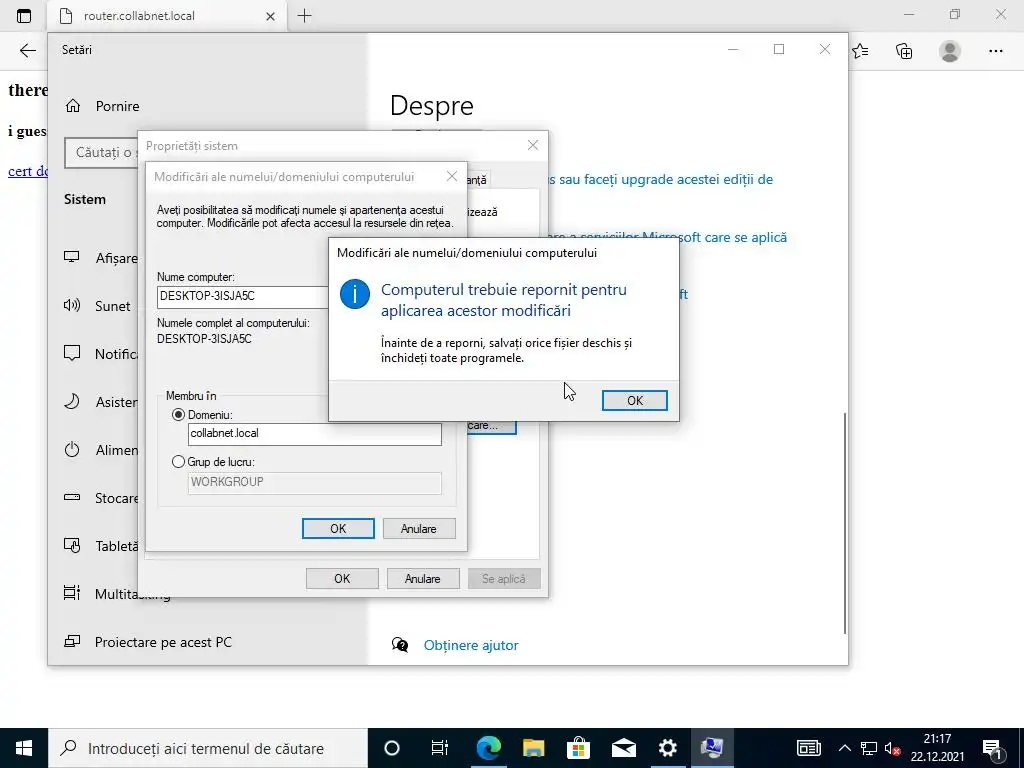
Task: Open the Stocare storage icon
Action: click(x=72, y=498)
